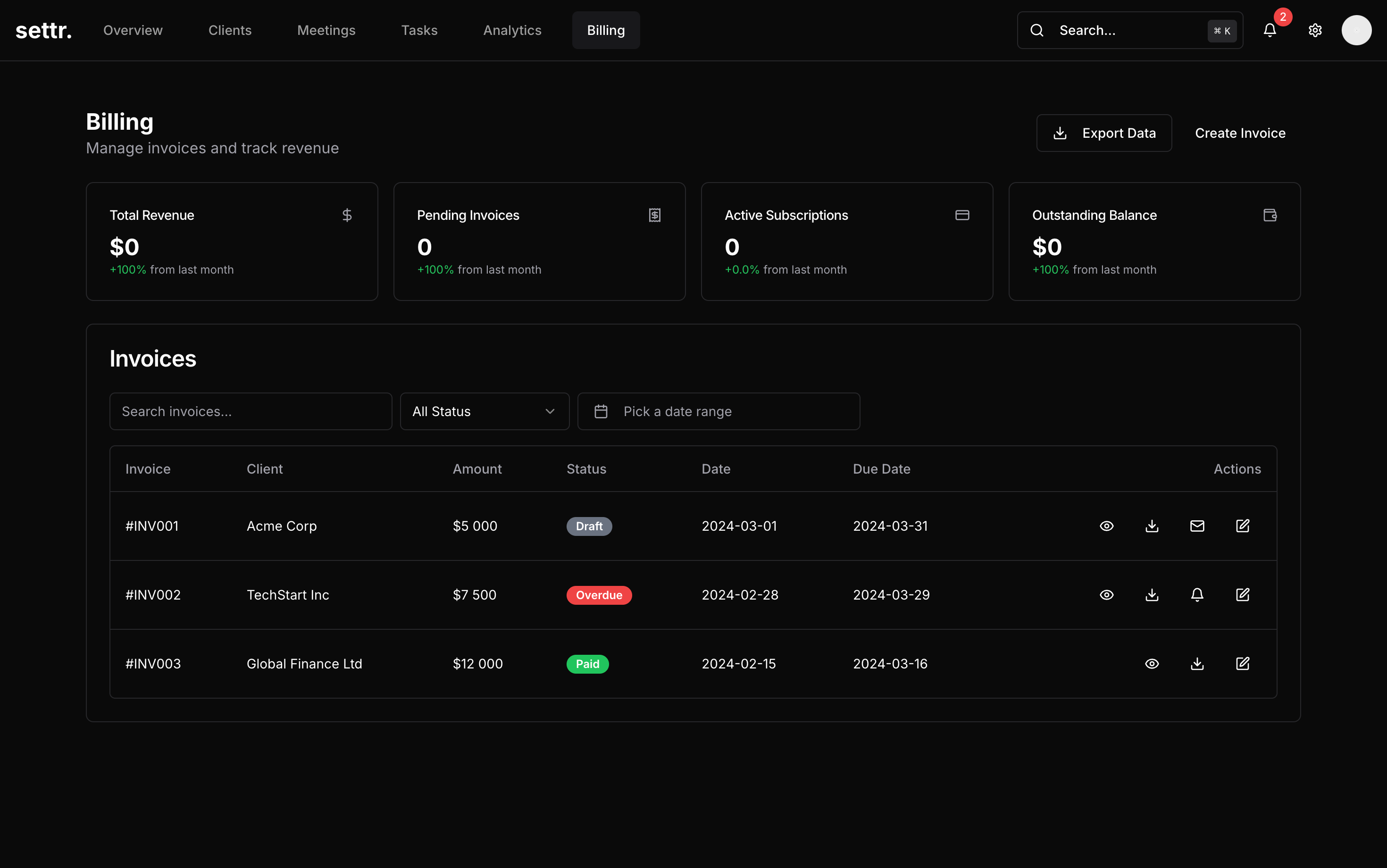This screenshot has width=1387, height=868.
Task: Click client name Global Finance Ltd
Action: point(304,664)
